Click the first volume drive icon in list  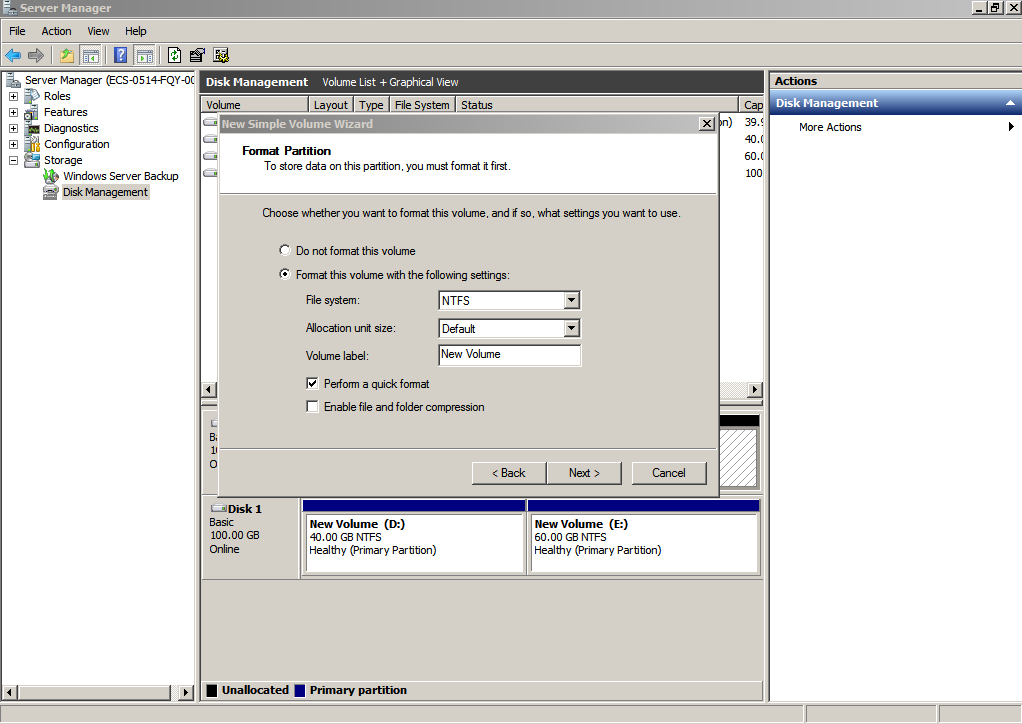[x=210, y=122]
